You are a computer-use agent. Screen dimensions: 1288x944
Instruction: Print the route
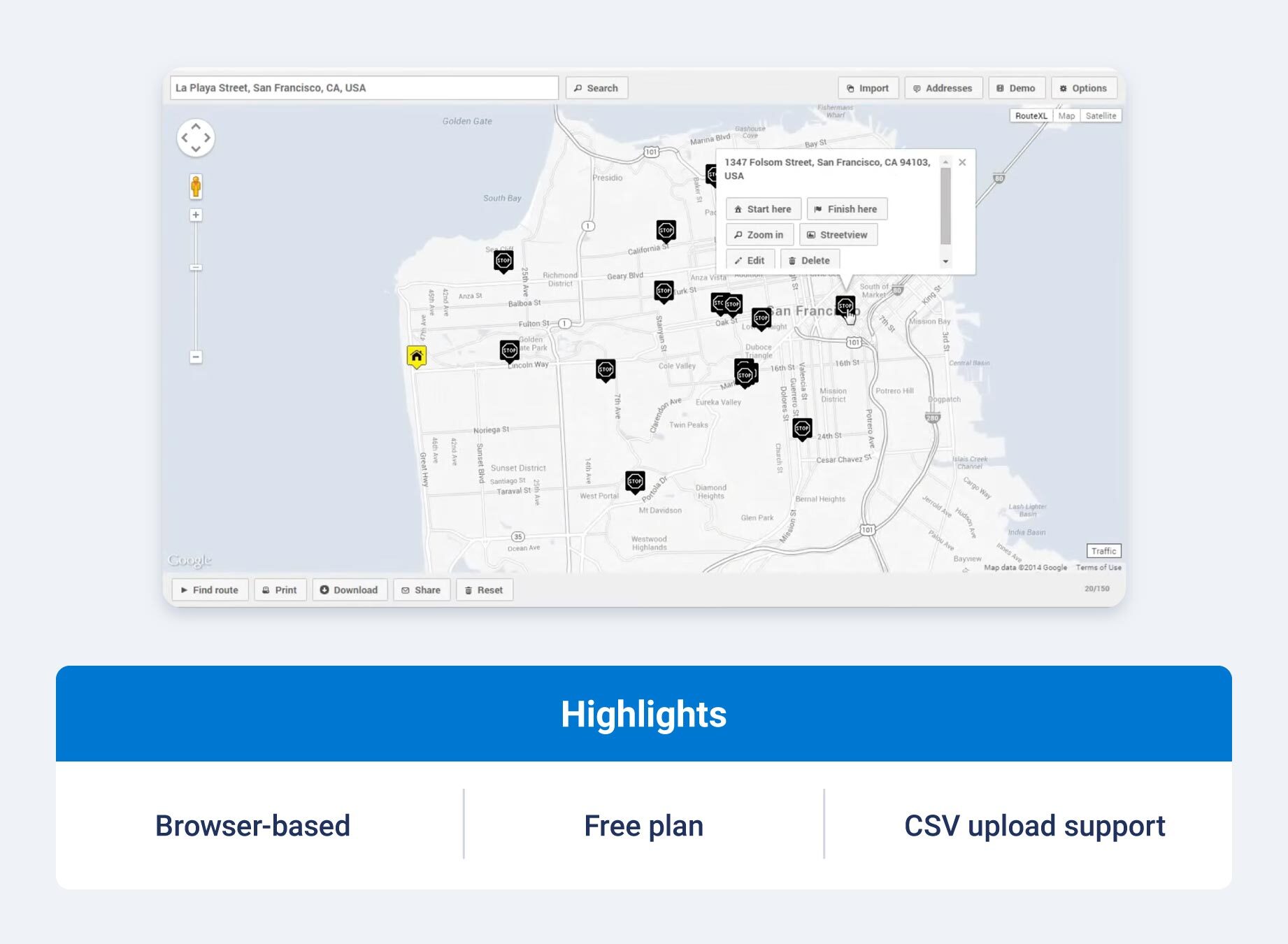tap(280, 590)
